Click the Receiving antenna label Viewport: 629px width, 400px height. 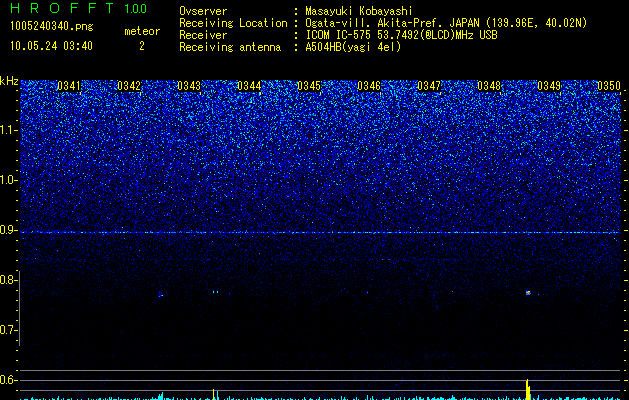[x=230, y=47]
